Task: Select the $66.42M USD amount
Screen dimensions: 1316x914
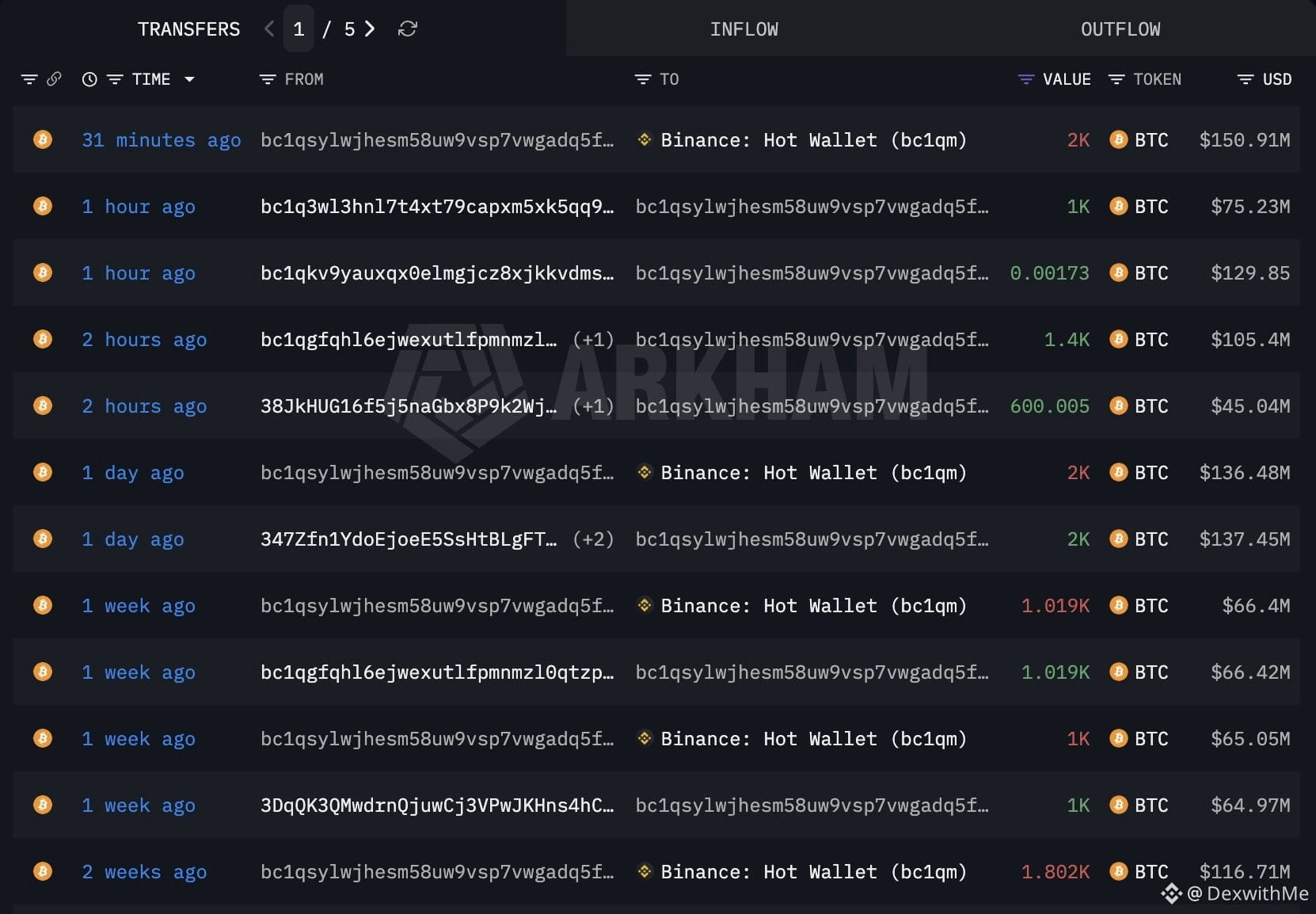Action: 1250,672
